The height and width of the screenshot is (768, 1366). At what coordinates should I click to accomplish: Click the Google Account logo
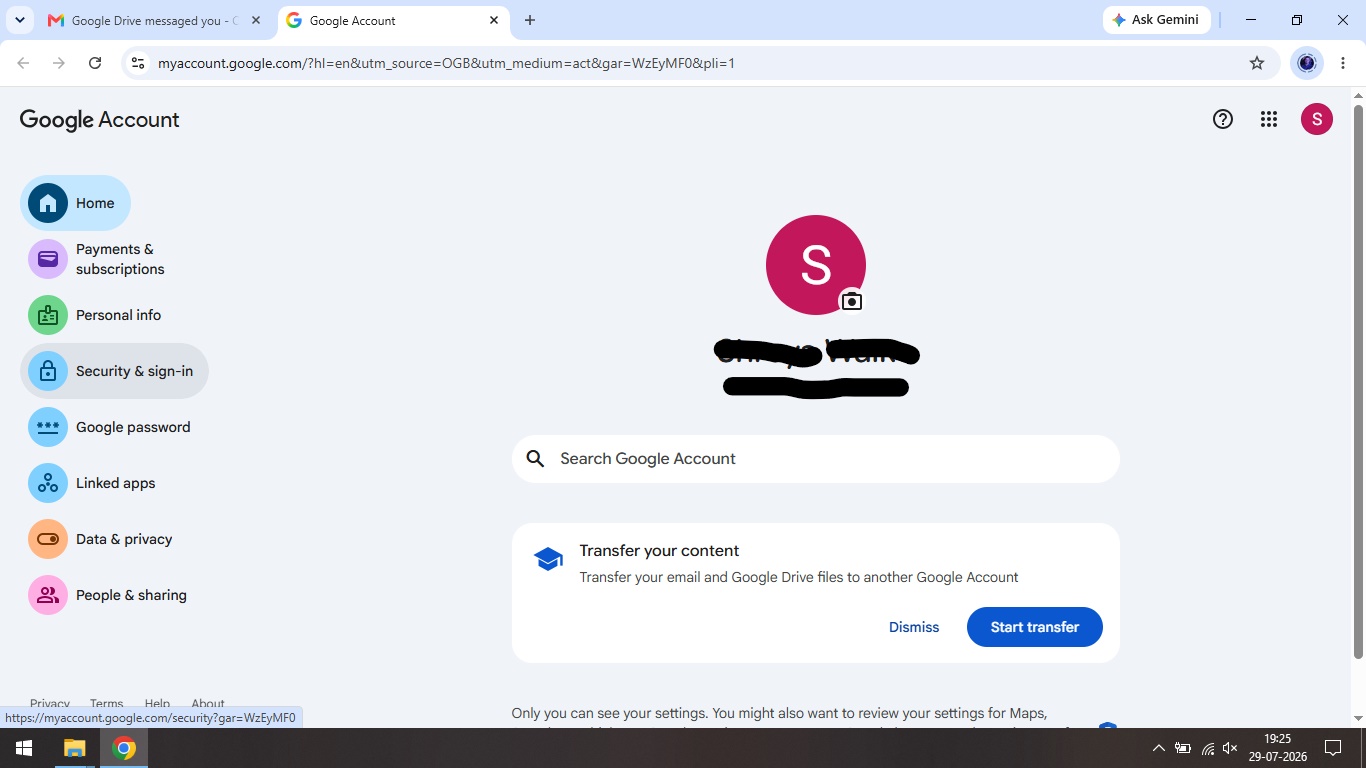coord(99,120)
